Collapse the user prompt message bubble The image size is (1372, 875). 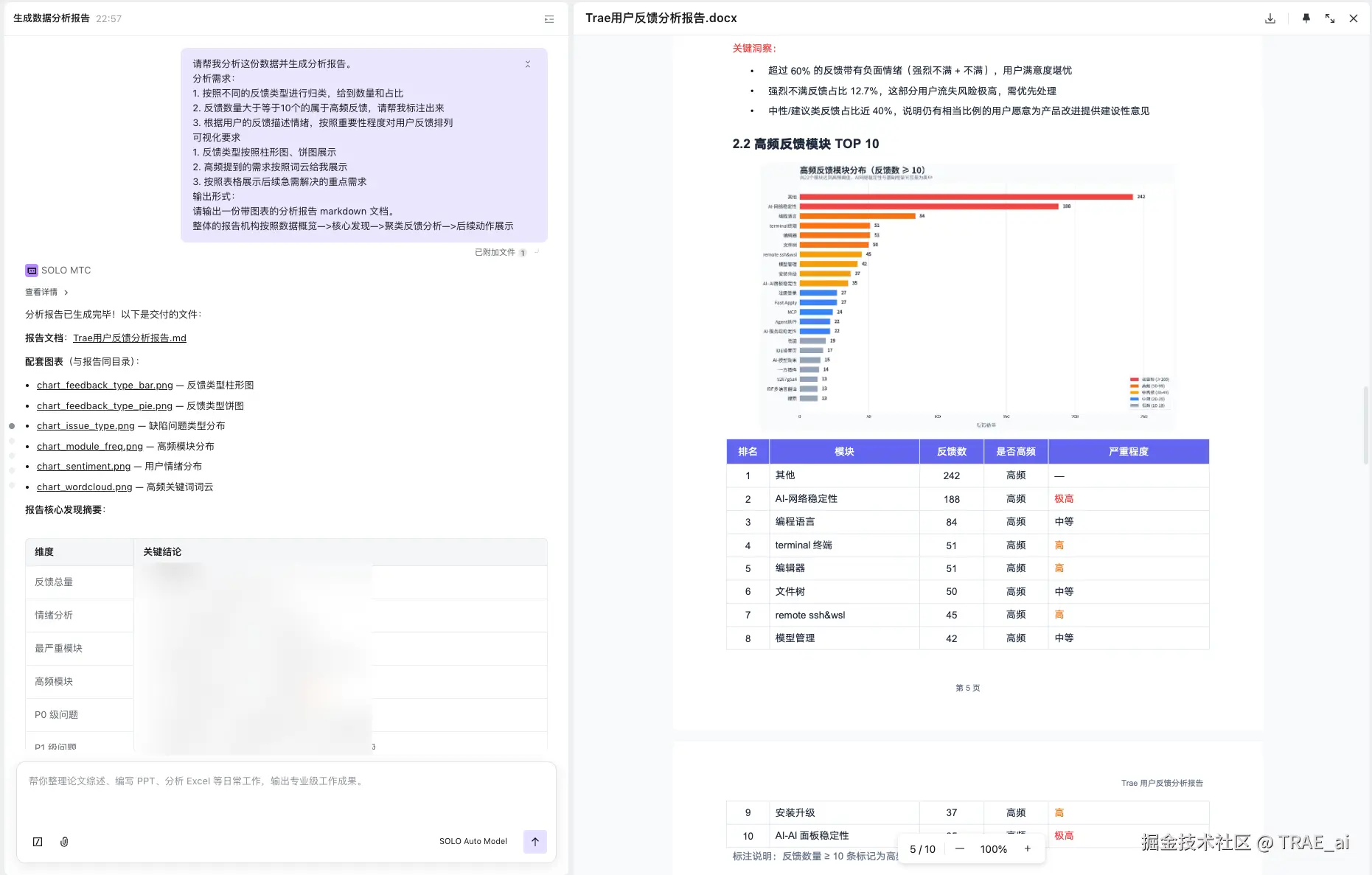pos(528,64)
